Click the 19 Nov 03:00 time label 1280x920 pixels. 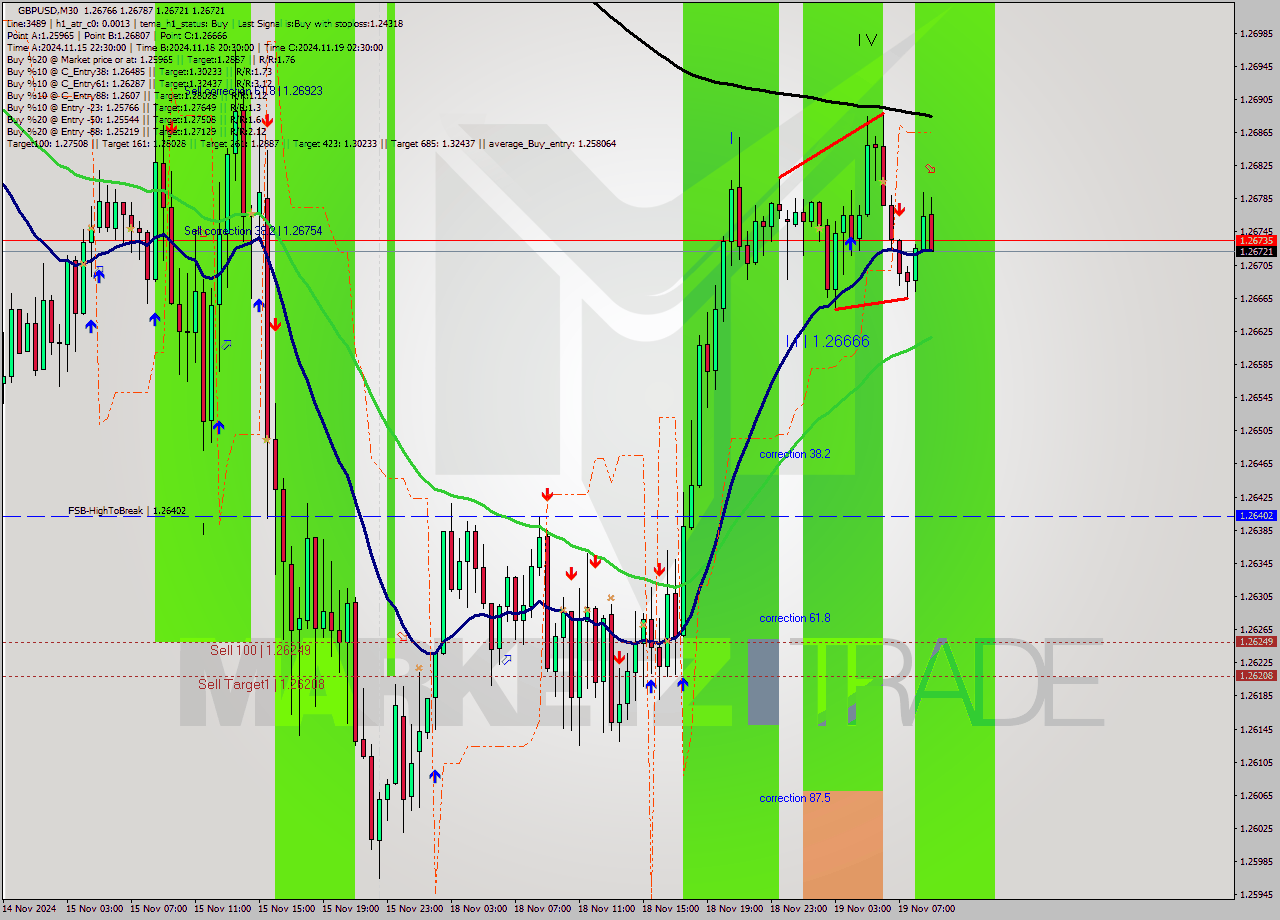(861, 909)
